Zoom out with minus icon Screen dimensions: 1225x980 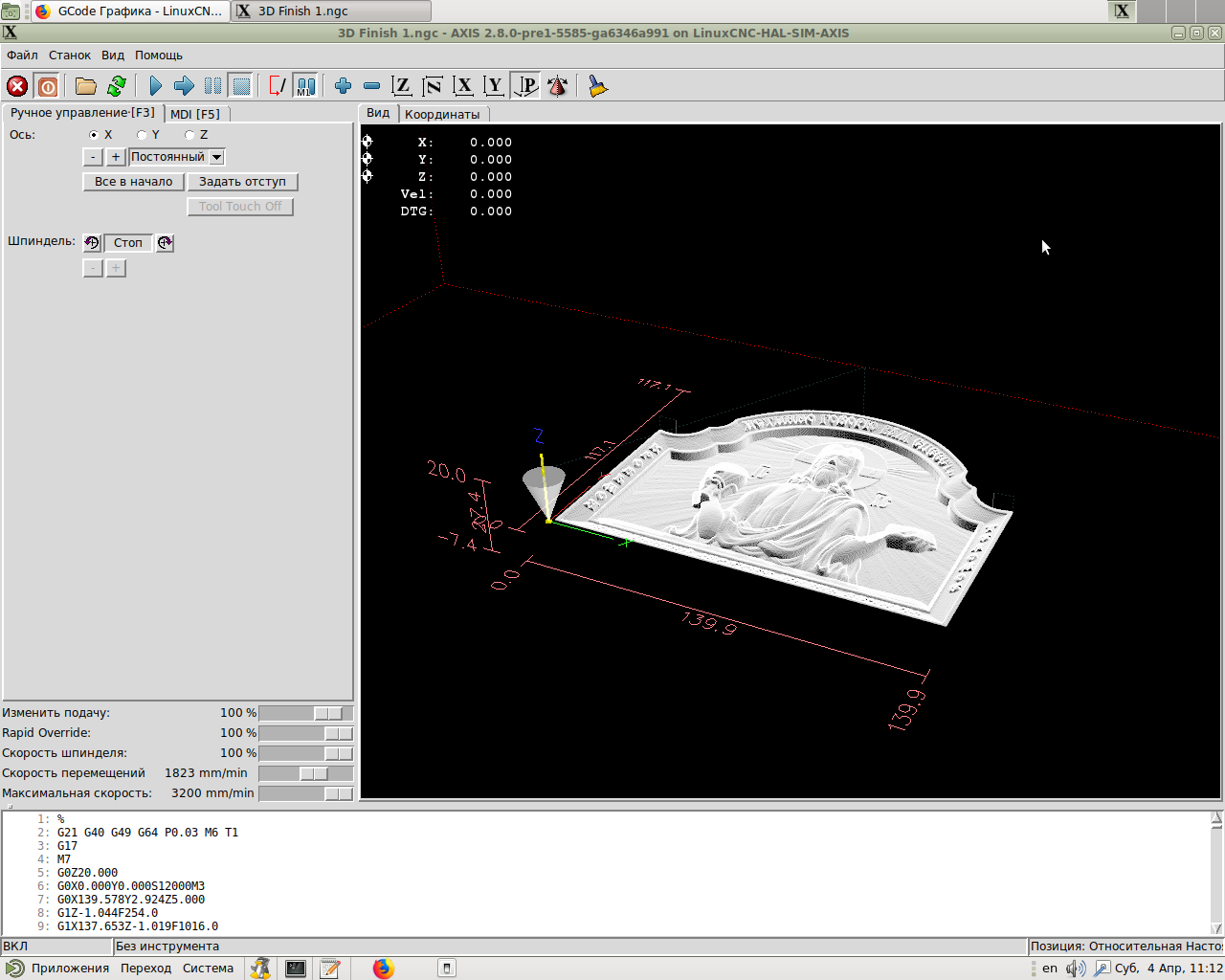click(x=371, y=86)
